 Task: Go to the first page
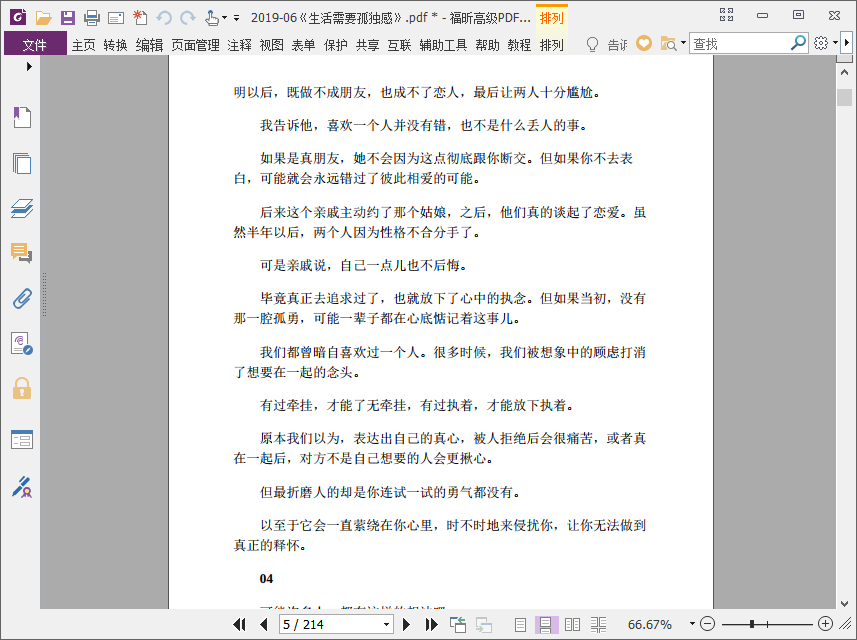pyautogui.click(x=239, y=624)
